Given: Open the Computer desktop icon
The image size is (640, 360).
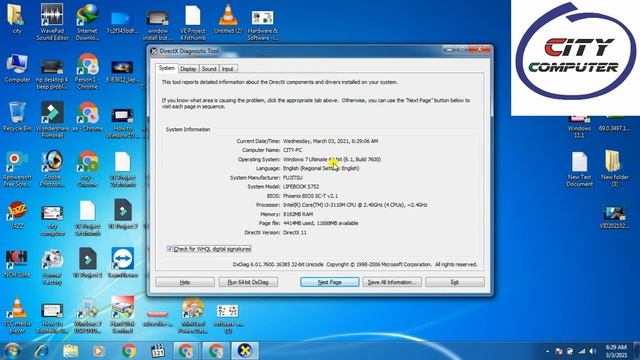Looking at the screenshot, I should point(17,68).
